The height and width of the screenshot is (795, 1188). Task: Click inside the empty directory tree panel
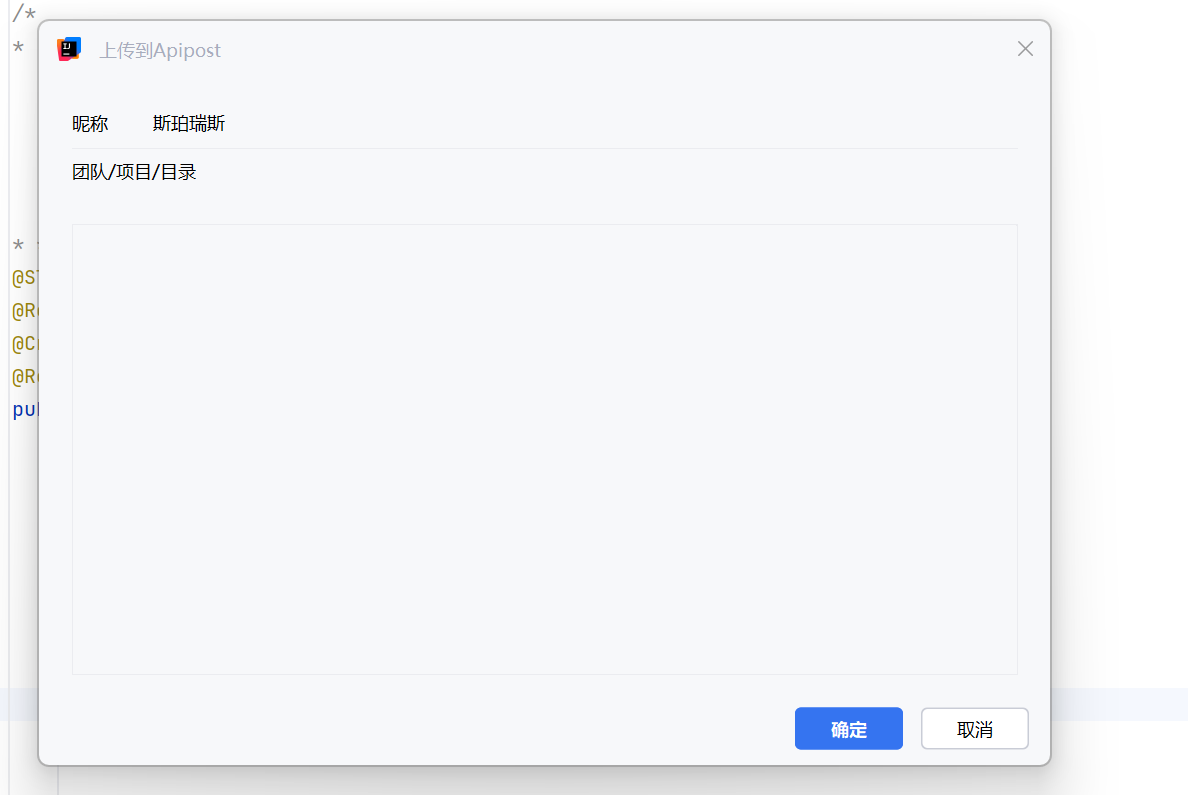coord(544,449)
